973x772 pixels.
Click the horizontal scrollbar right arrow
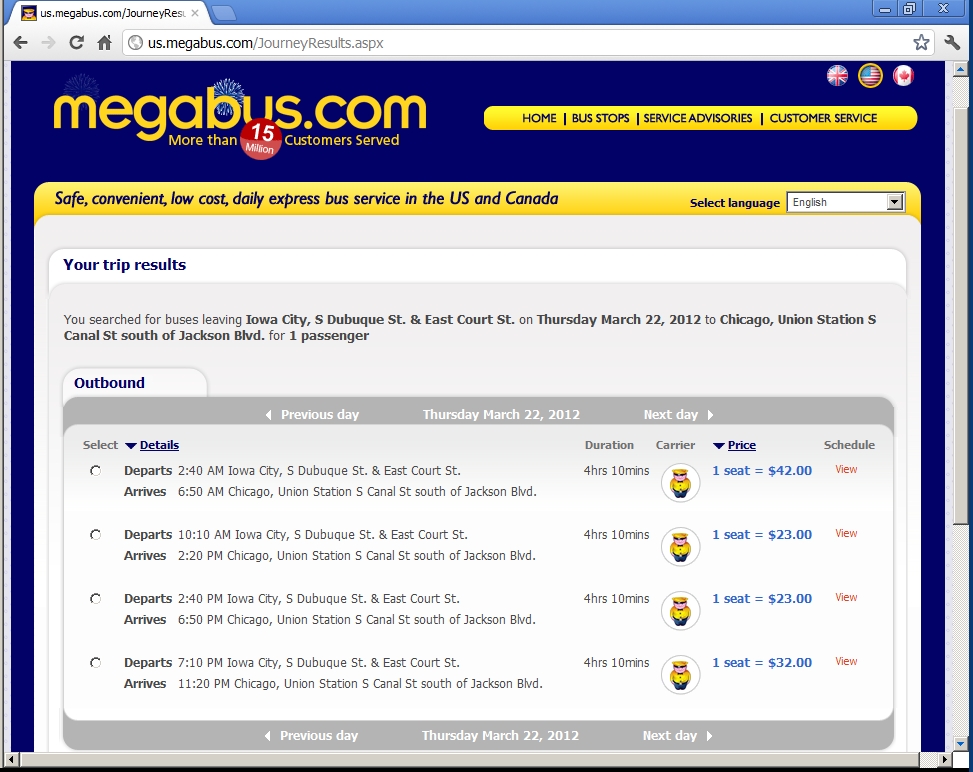pyautogui.click(x=945, y=759)
